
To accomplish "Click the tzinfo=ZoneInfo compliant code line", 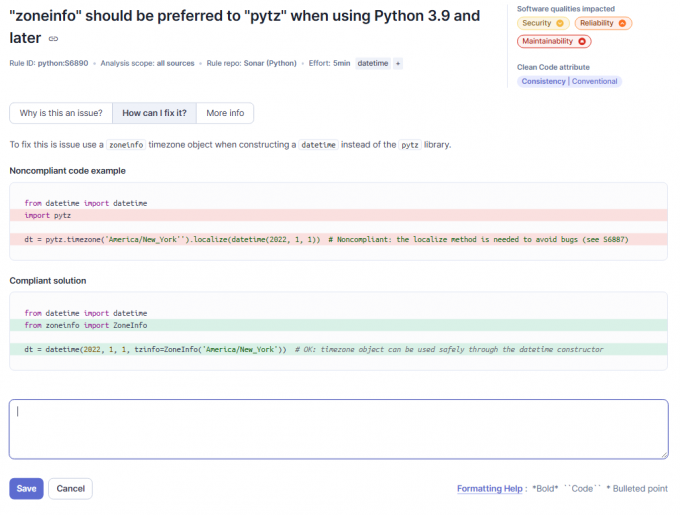I will pyautogui.click(x=338, y=349).
